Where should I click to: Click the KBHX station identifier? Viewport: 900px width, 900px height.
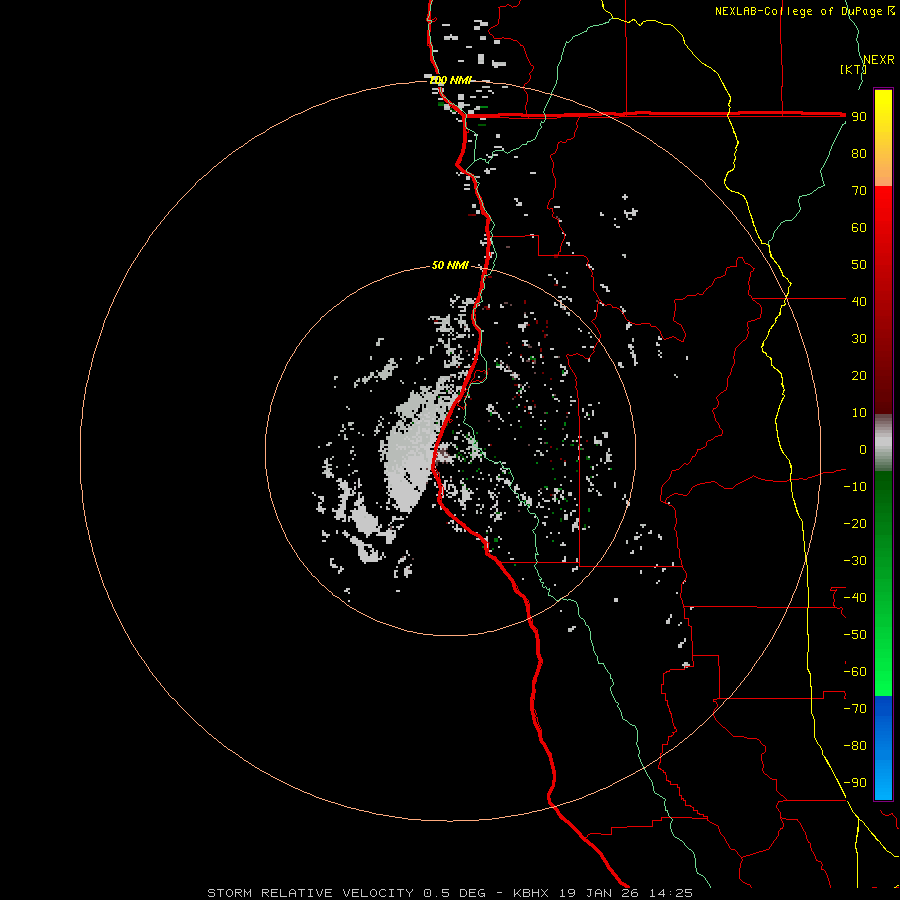click(532, 893)
